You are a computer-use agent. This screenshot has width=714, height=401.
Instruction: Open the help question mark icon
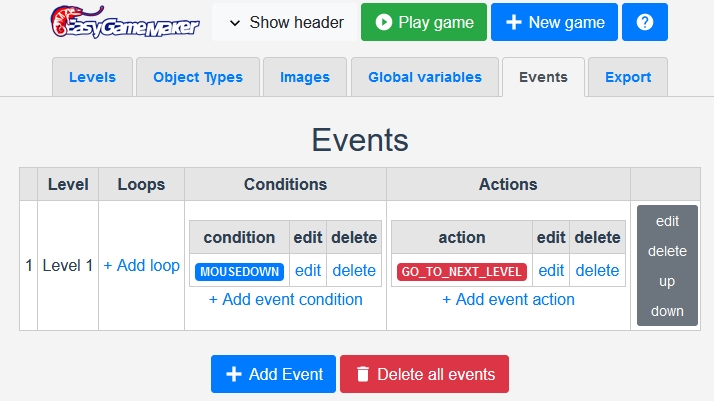(645, 22)
